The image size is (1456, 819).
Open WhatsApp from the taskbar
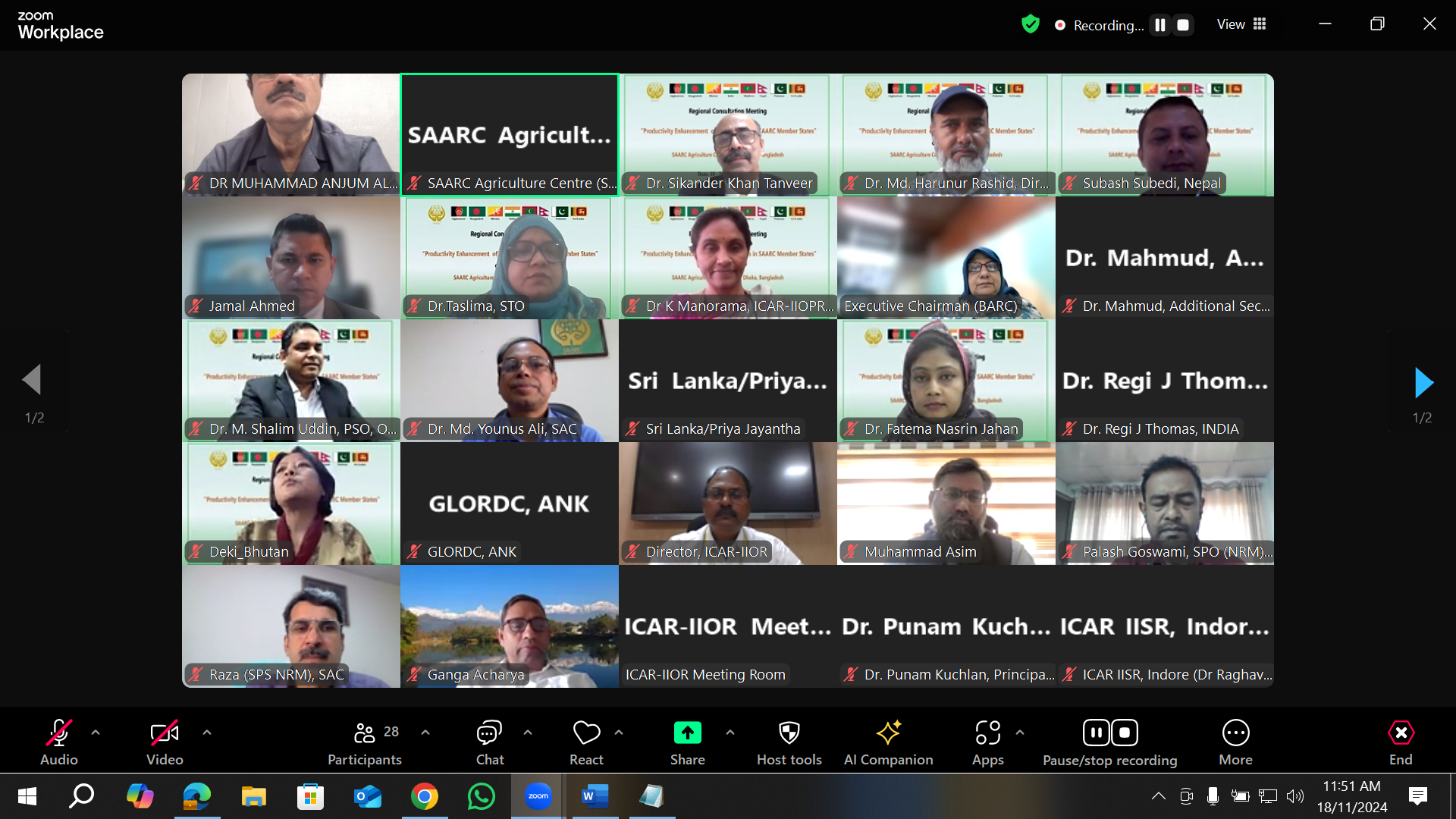click(x=482, y=796)
